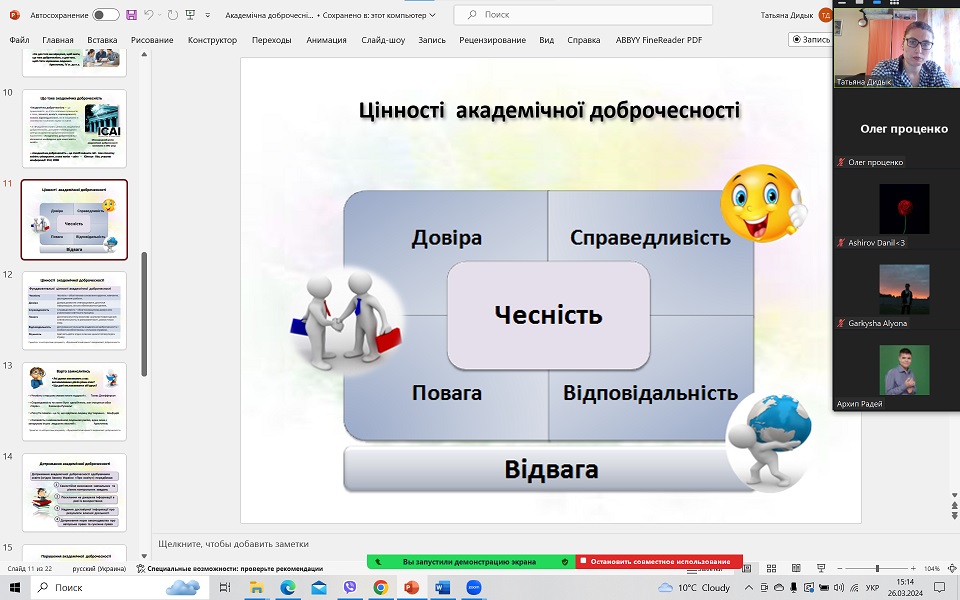Adjust the zoom slider handle
Screen dimensions: 960x600
[x=877, y=569]
